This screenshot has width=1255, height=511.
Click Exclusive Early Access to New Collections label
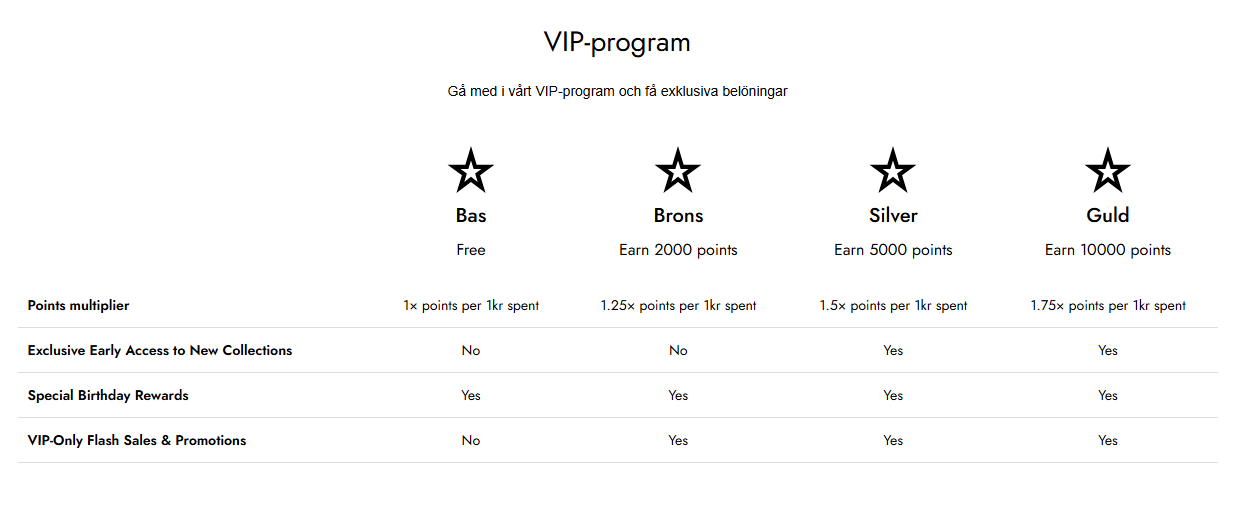pos(160,350)
